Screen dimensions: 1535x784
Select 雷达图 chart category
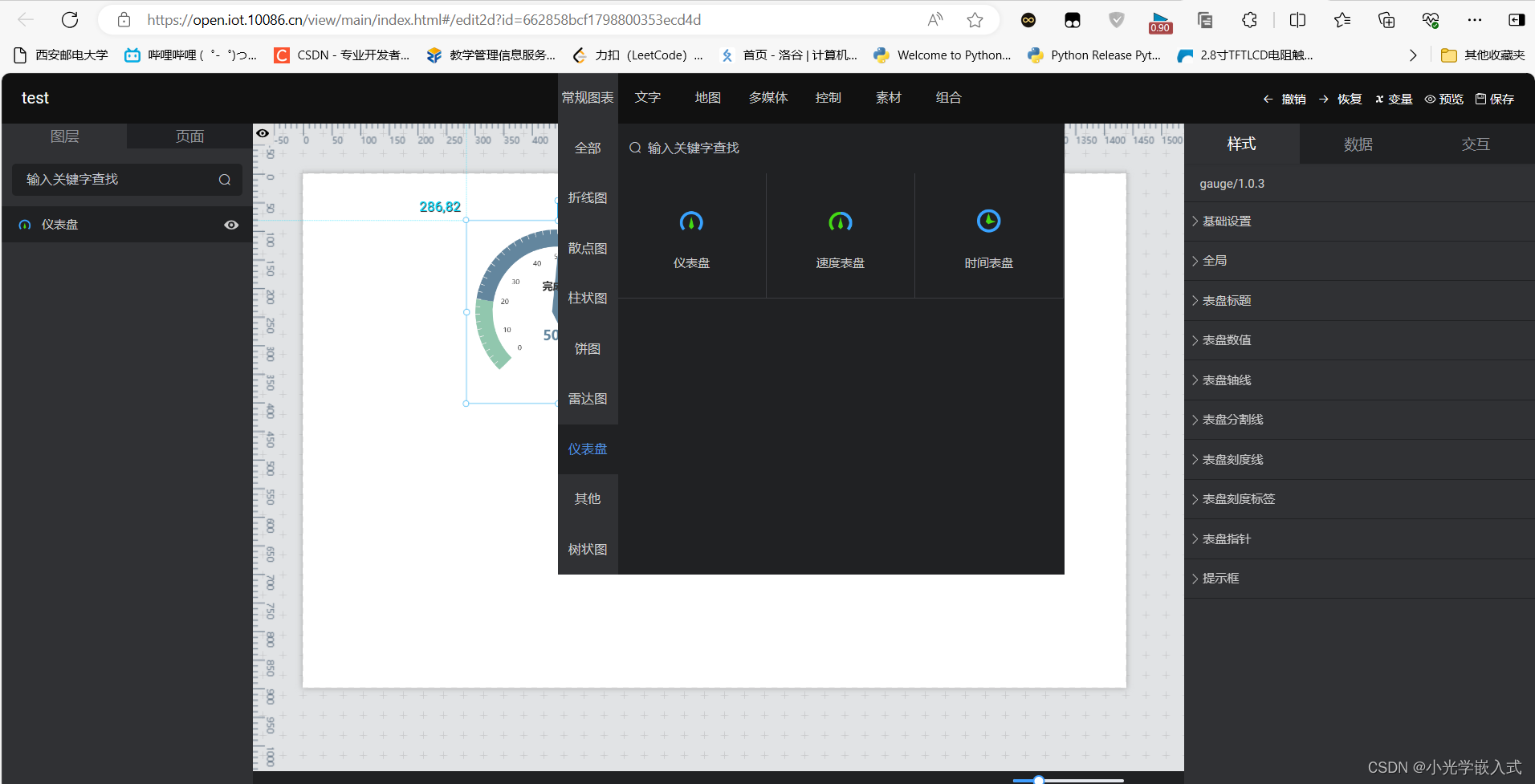tap(588, 399)
